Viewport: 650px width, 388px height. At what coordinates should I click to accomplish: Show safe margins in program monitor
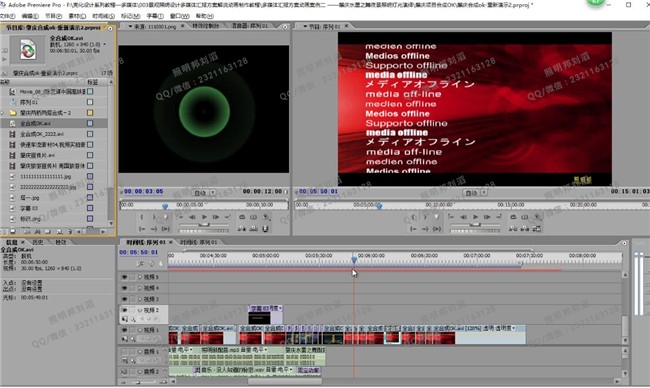[525, 217]
